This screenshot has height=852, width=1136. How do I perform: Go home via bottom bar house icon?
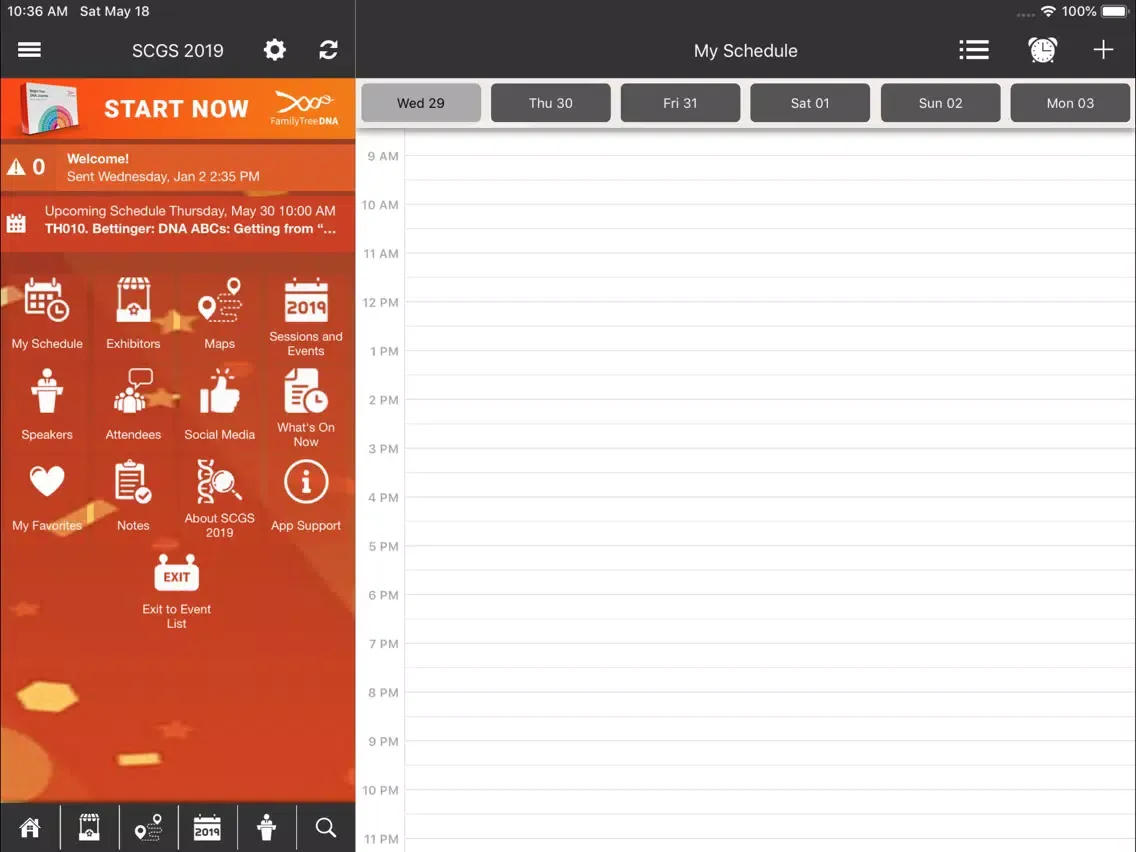pyautogui.click(x=30, y=827)
